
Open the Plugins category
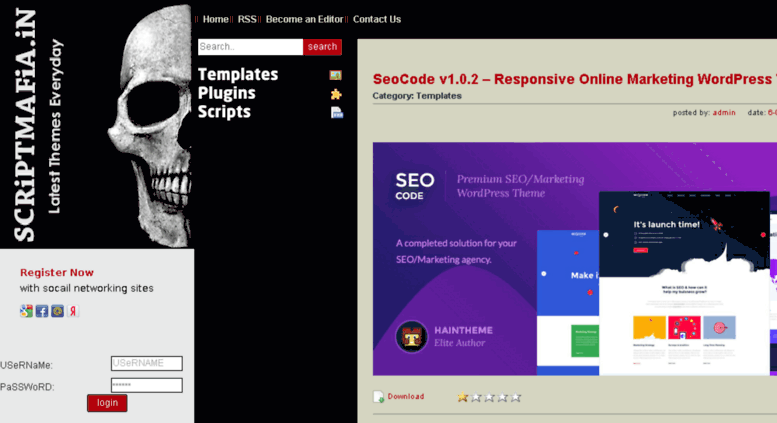click(226, 93)
